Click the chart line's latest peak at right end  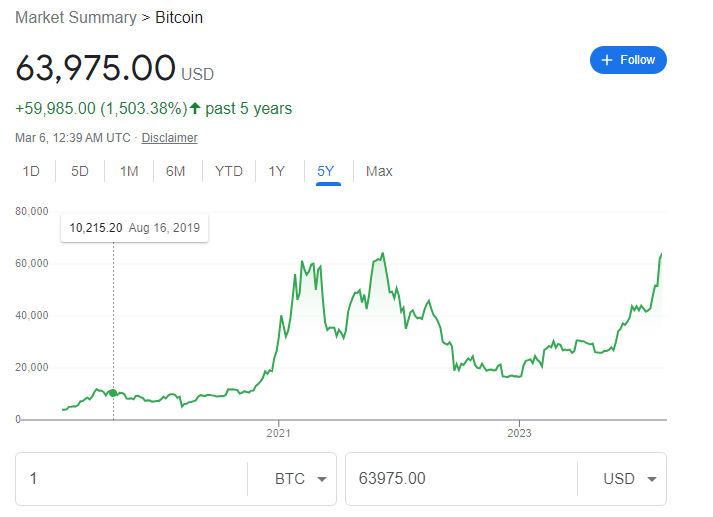[661, 254]
